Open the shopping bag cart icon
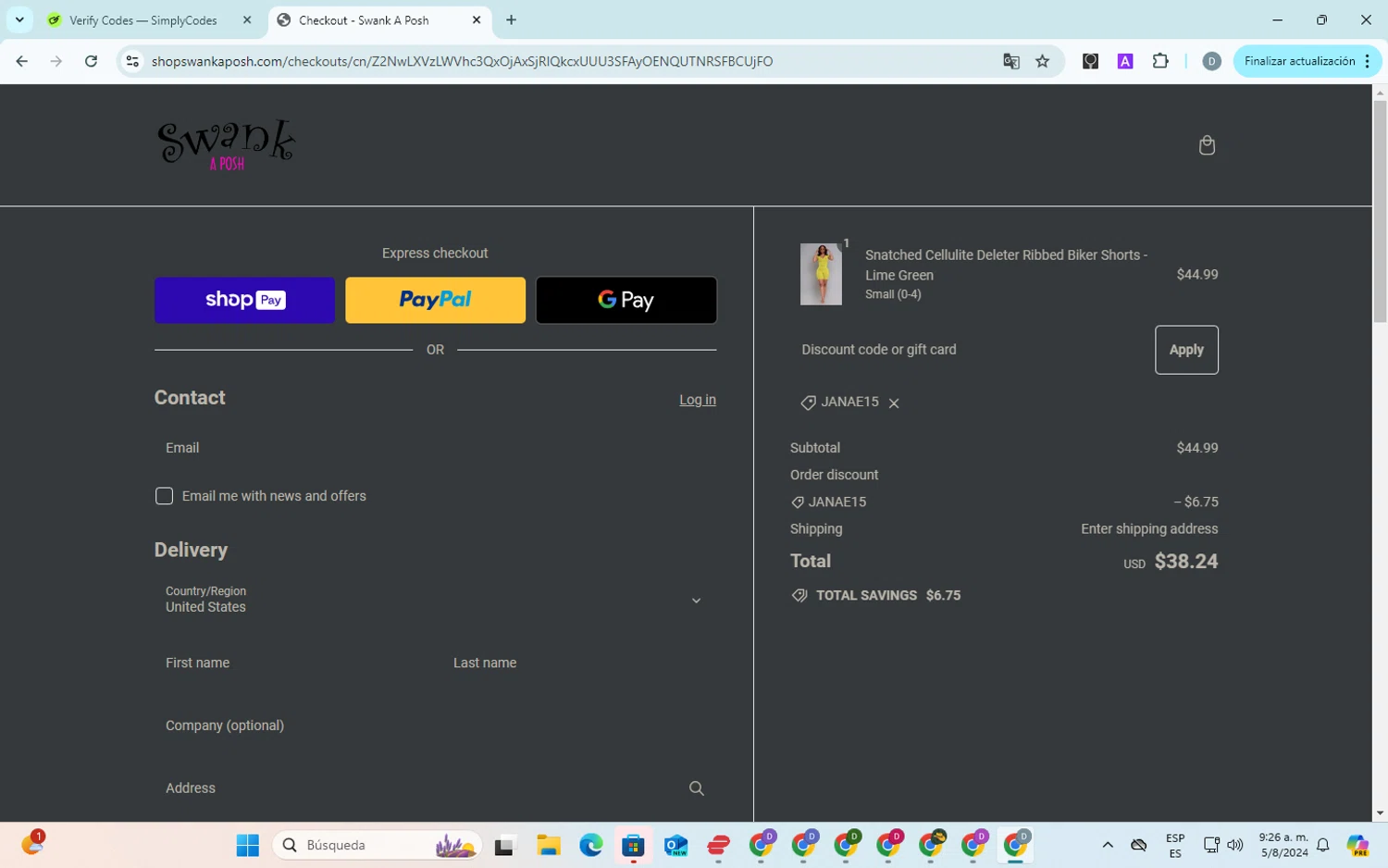 point(1207,145)
